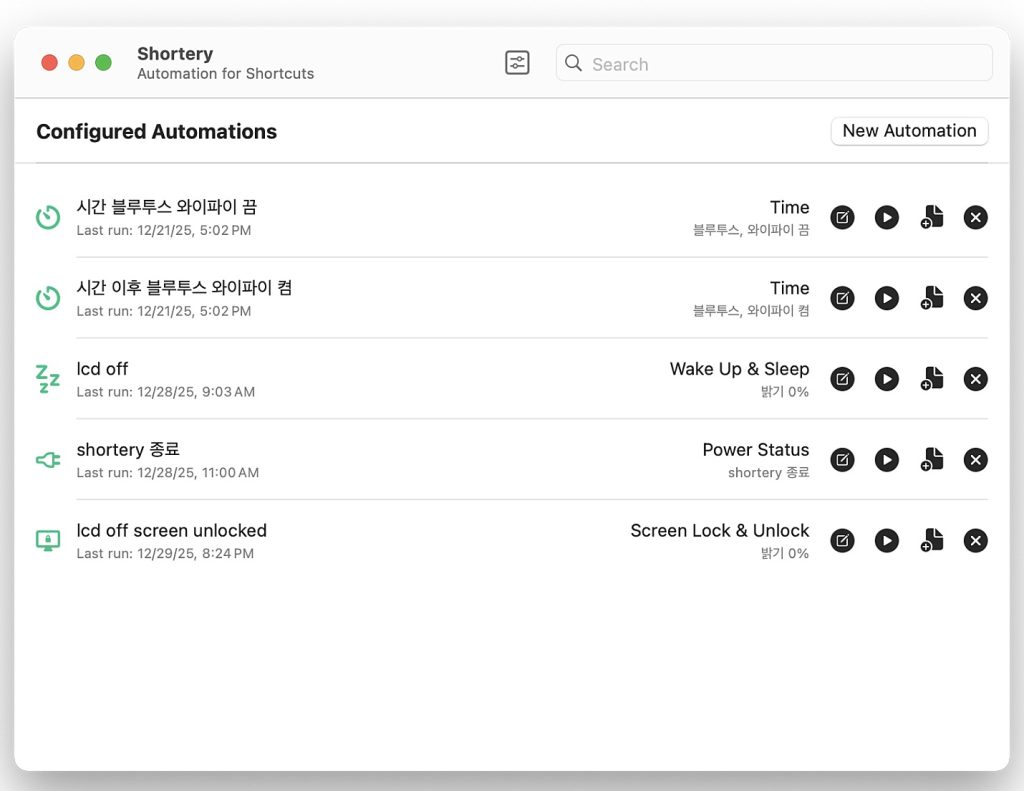Image resolution: width=1024 pixels, height=791 pixels.
Task: Edit the 시간 이후 블루투스 와이파이 켬 automation
Action: [843, 298]
